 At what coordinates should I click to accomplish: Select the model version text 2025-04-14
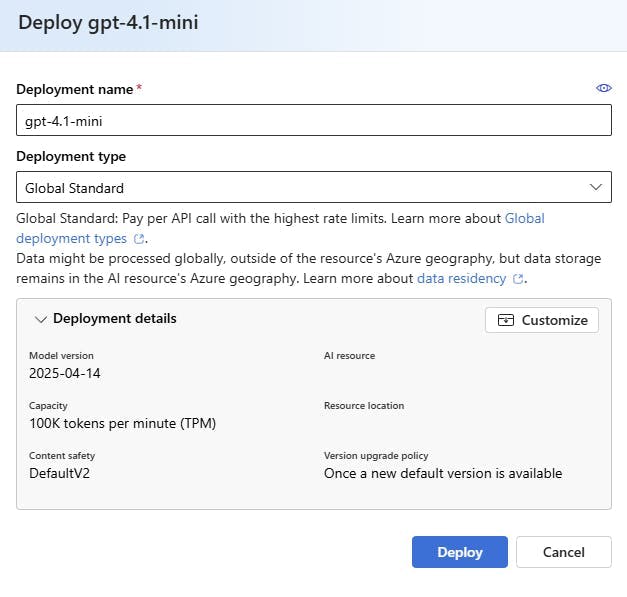pos(65,373)
